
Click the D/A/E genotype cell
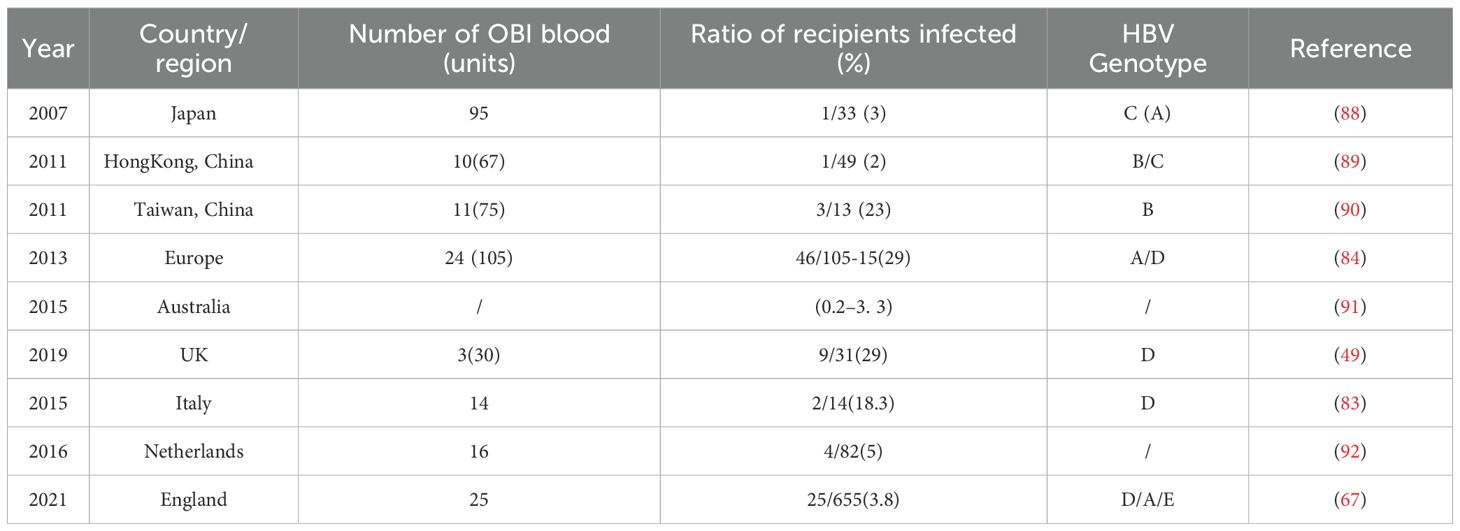click(1147, 499)
